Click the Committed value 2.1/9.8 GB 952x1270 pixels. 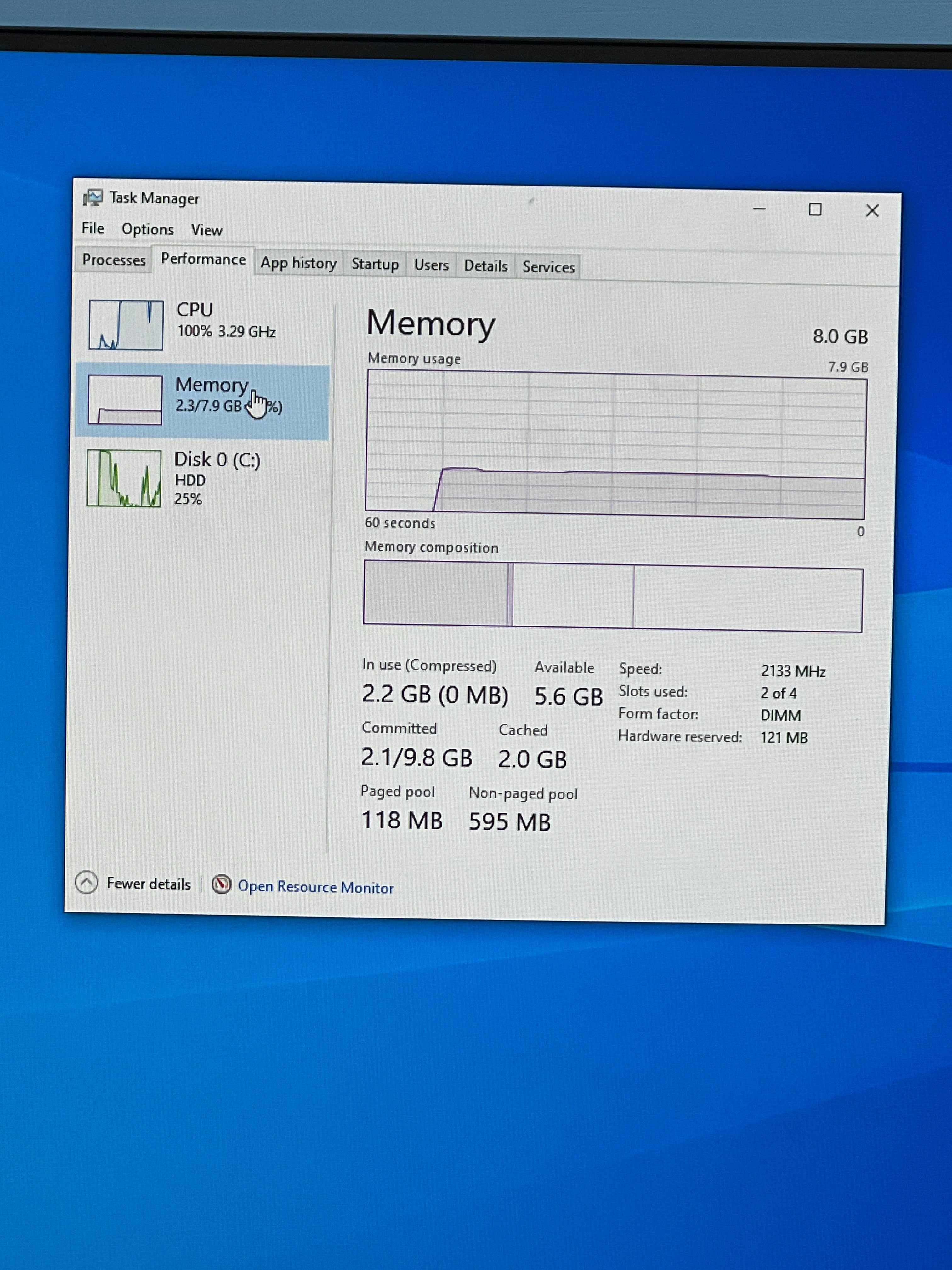(416, 758)
